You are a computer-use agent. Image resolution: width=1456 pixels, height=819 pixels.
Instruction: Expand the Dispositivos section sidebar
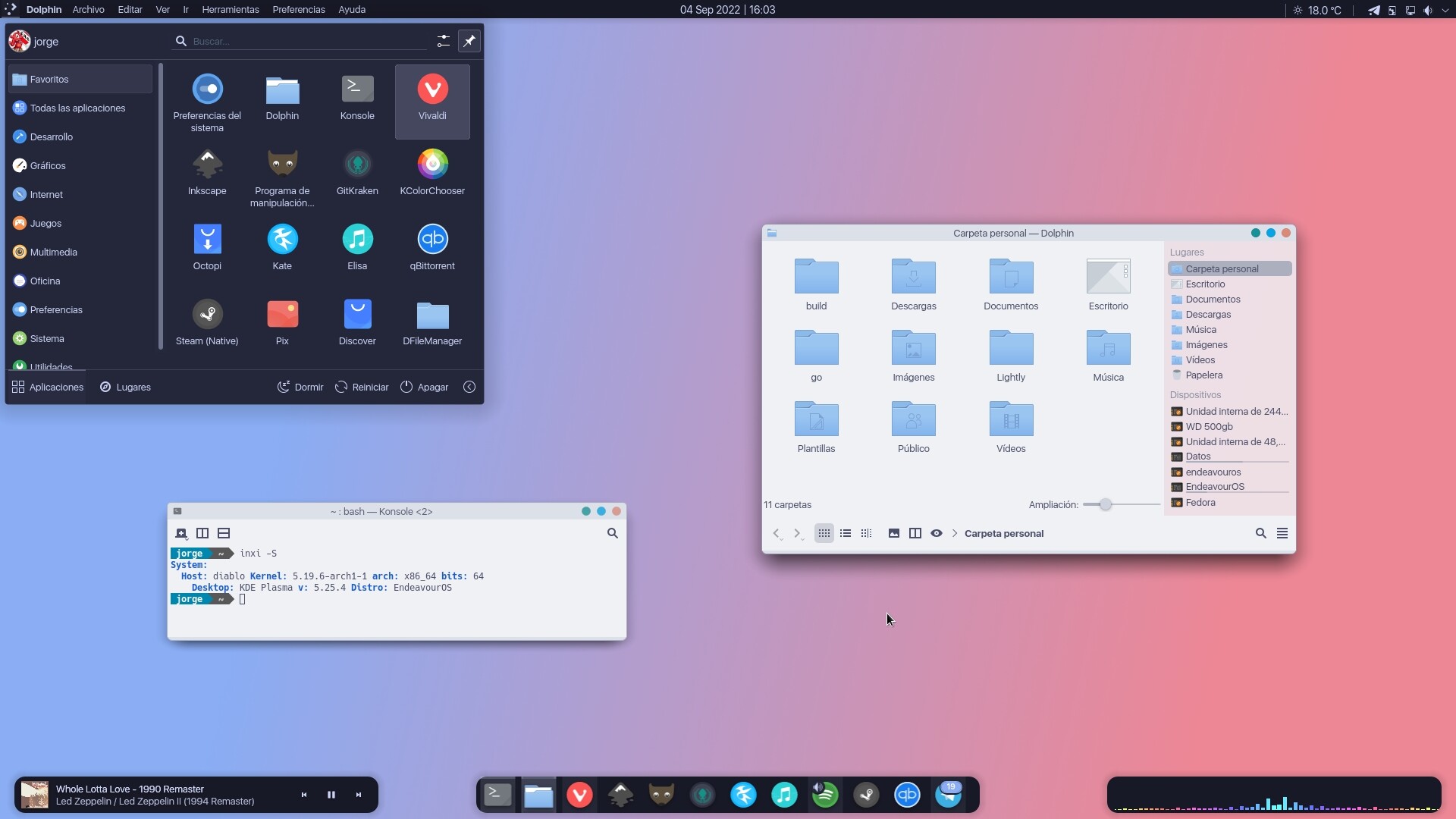1195,394
